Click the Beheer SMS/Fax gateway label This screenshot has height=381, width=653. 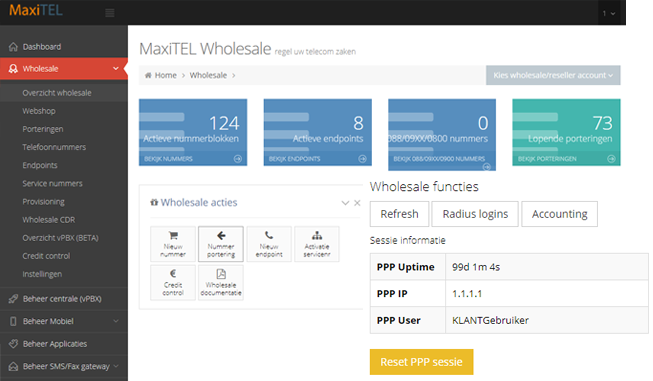click(x=66, y=366)
